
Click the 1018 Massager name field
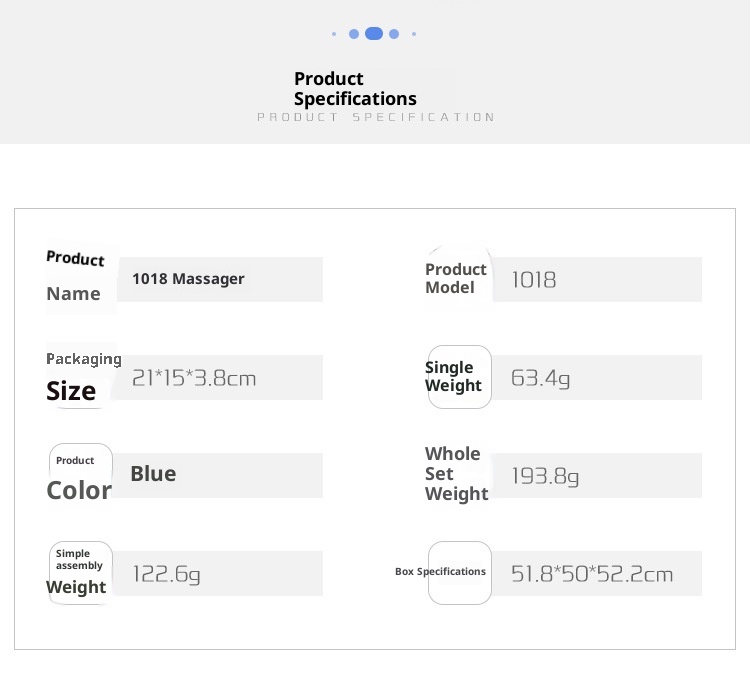coord(221,279)
